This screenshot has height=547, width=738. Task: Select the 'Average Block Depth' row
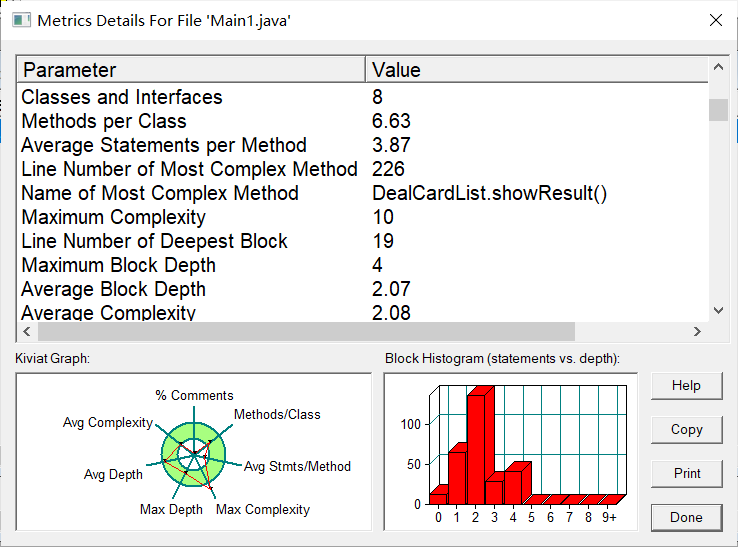click(363, 289)
